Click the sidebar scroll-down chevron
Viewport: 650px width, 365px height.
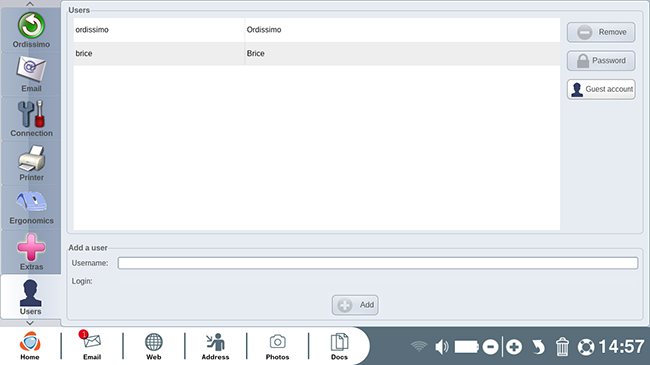30,323
